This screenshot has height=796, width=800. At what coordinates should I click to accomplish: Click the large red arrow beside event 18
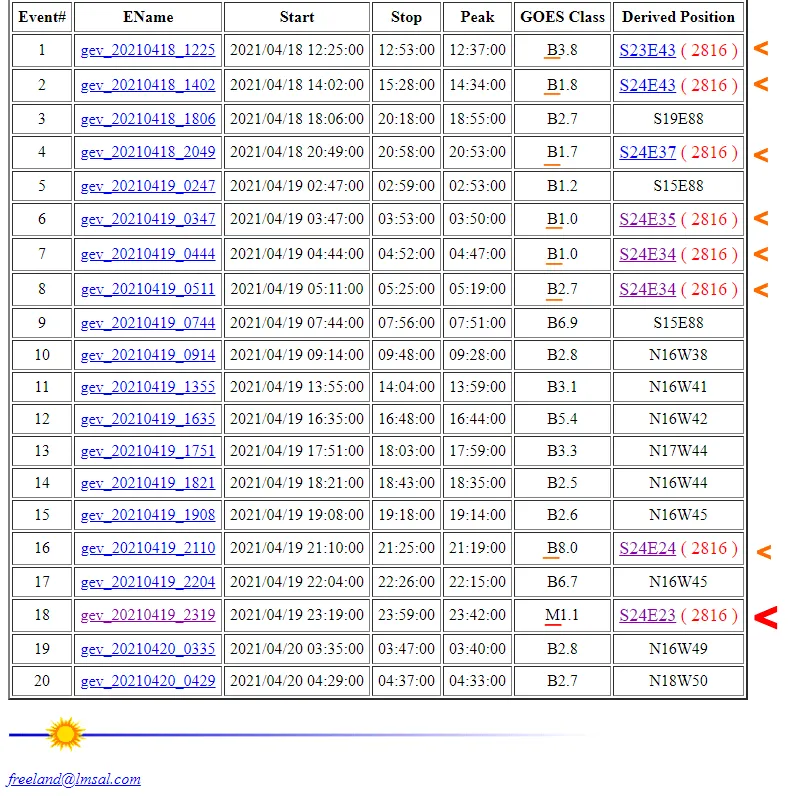pyautogui.click(x=766, y=617)
